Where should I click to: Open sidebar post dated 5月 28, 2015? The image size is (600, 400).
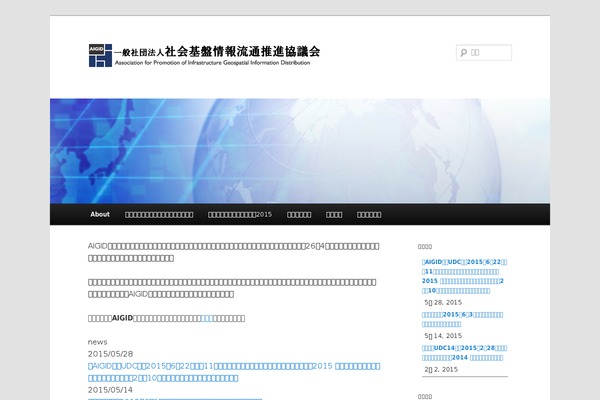[x=465, y=276]
